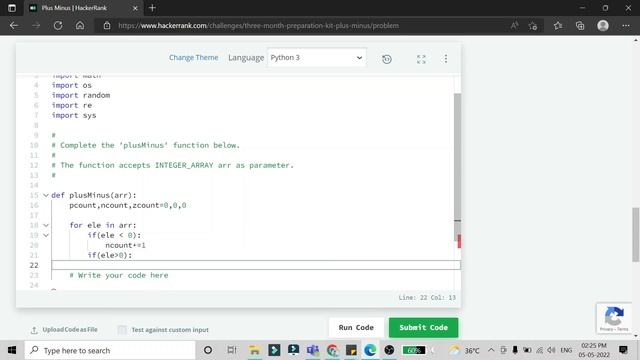Viewport: 640px width, 360px height.
Task: Open OBS Studio from taskbar
Action: (389, 350)
